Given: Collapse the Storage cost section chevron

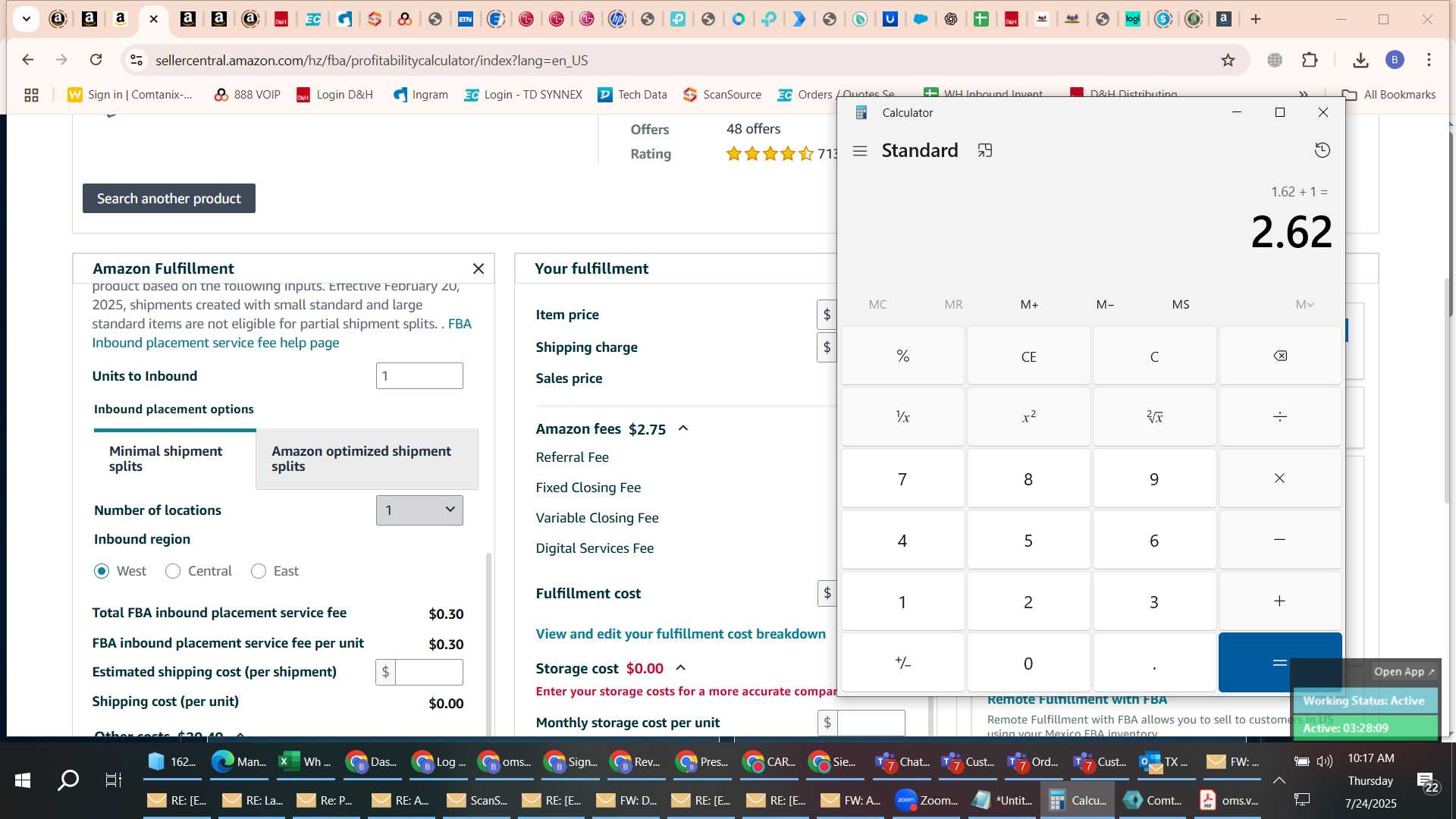Looking at the screenshot, I should pos(680,668).
